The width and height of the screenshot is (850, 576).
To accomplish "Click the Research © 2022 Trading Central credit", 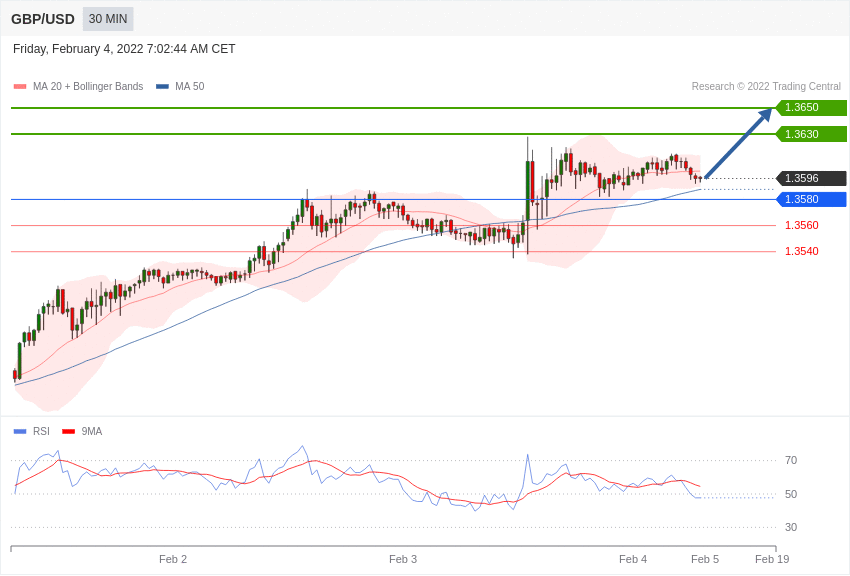I will tap(766, 86).
